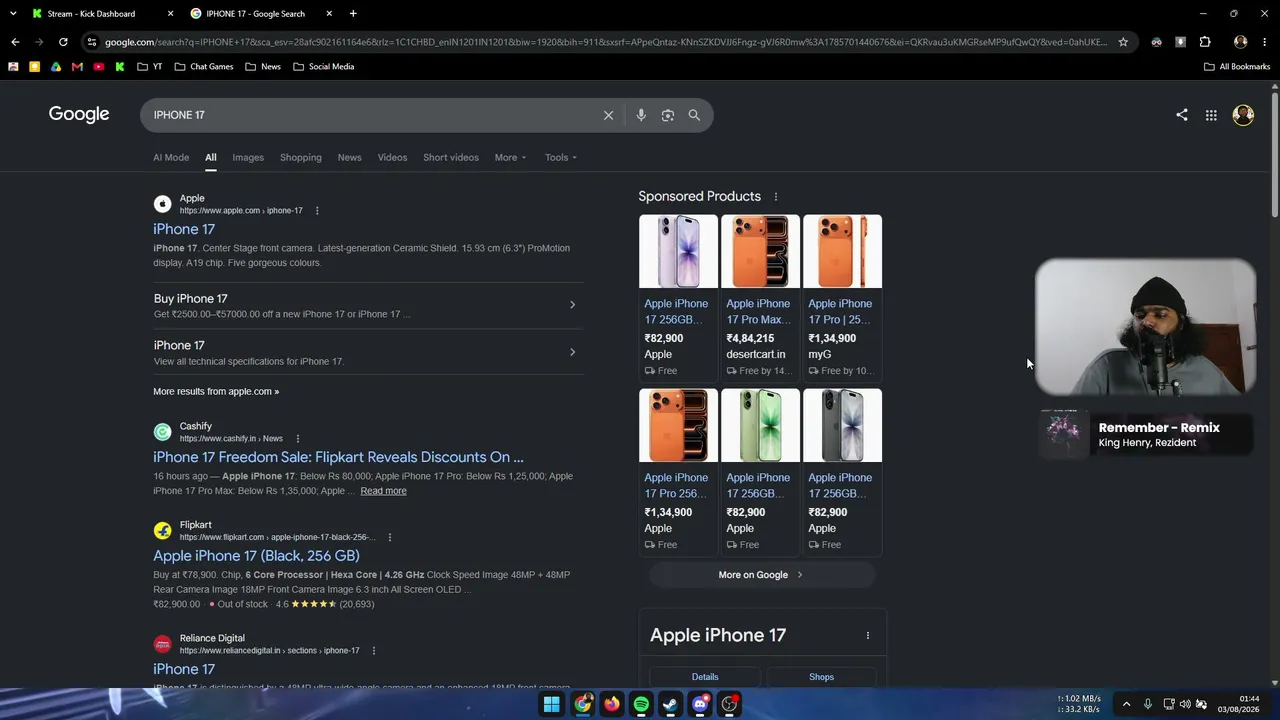
Task: Open the Tools dropdown
Action: (x=561, y=157)
